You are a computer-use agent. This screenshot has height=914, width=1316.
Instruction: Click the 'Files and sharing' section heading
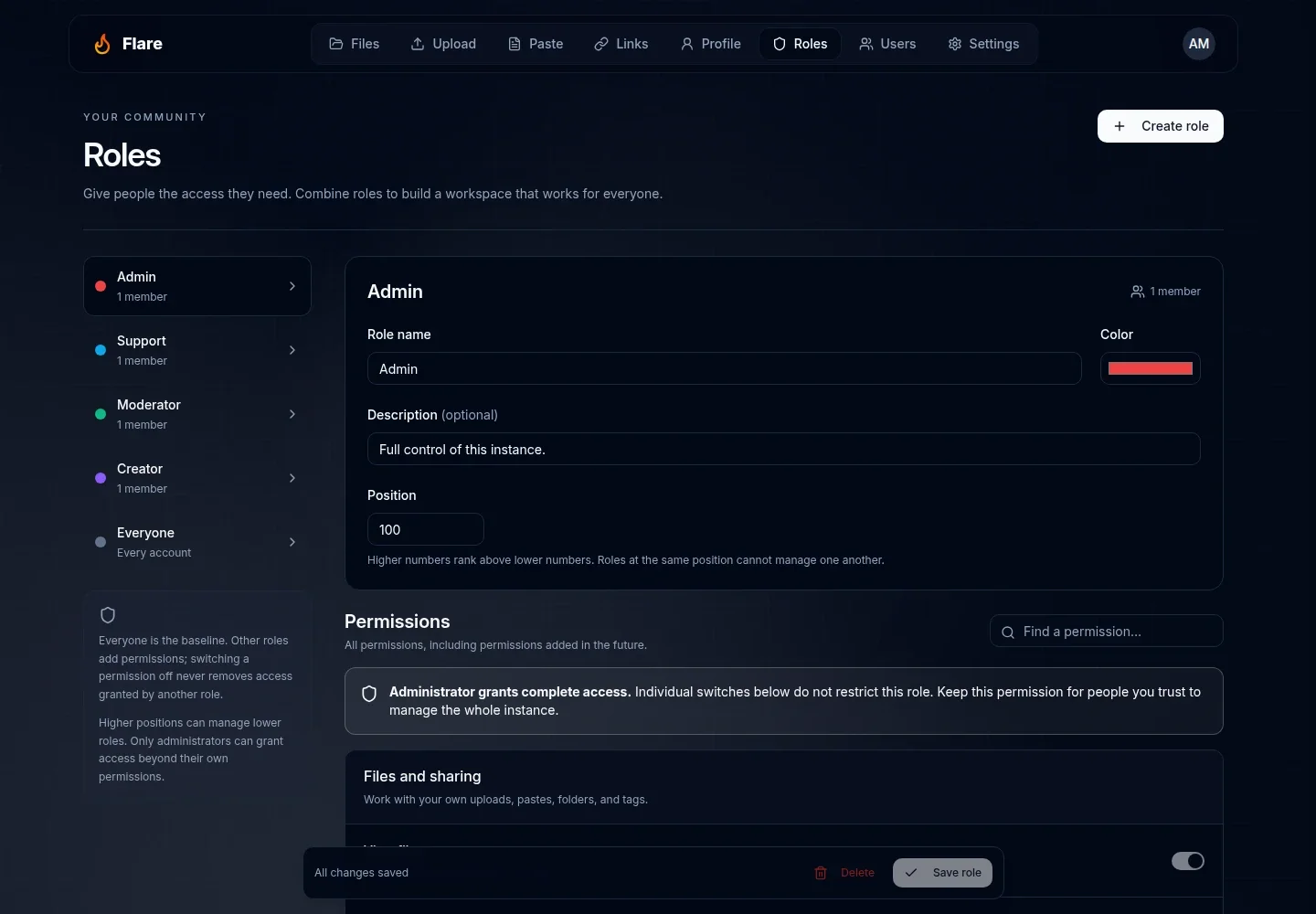click(422, 776)
